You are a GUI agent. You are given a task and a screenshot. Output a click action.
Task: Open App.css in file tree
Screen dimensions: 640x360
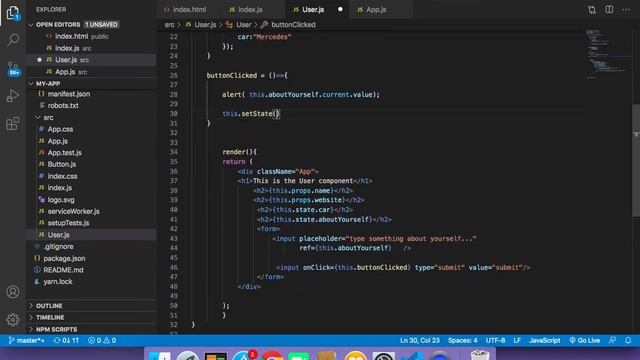click(x=60, y=129)
